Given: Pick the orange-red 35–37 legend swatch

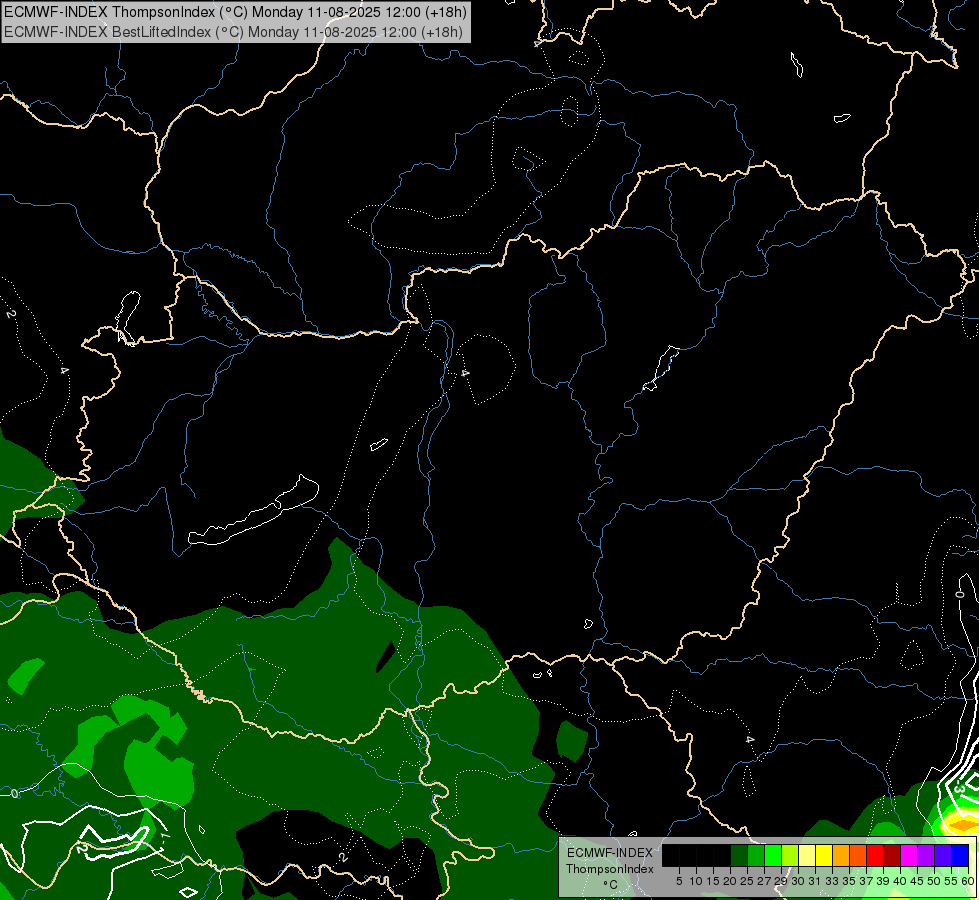Looking at the screenshot, I should point(858,855).
